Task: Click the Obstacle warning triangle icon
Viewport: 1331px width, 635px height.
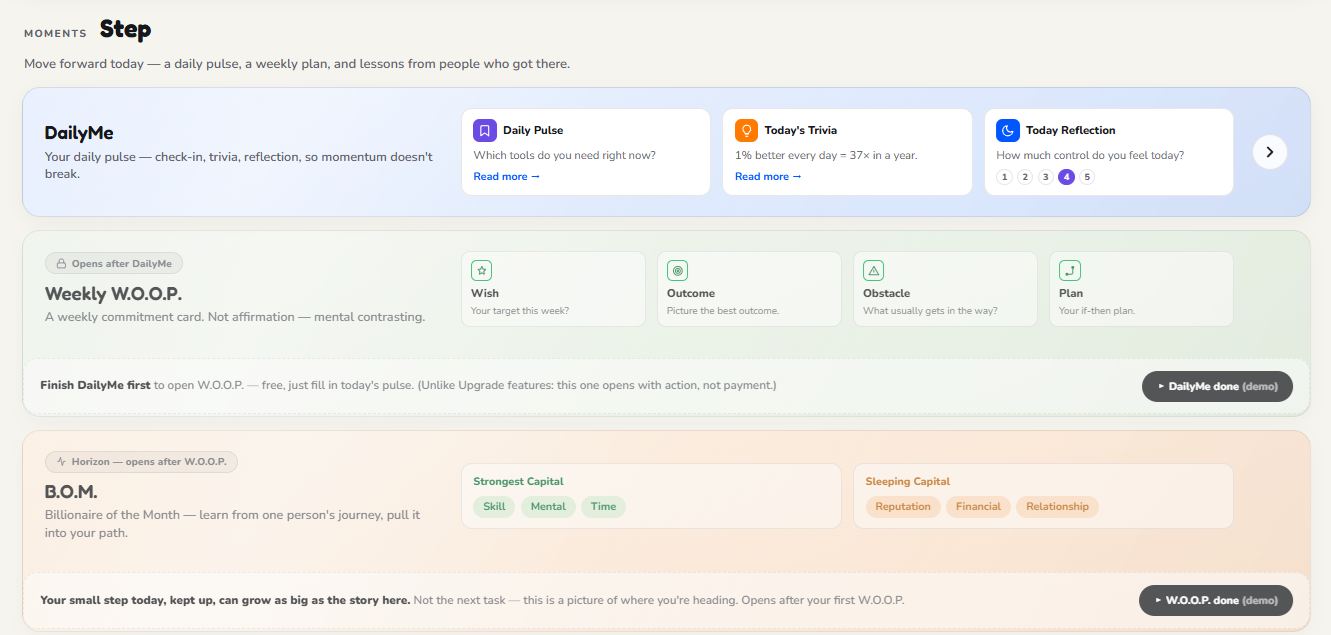Action: coord(873,270)
